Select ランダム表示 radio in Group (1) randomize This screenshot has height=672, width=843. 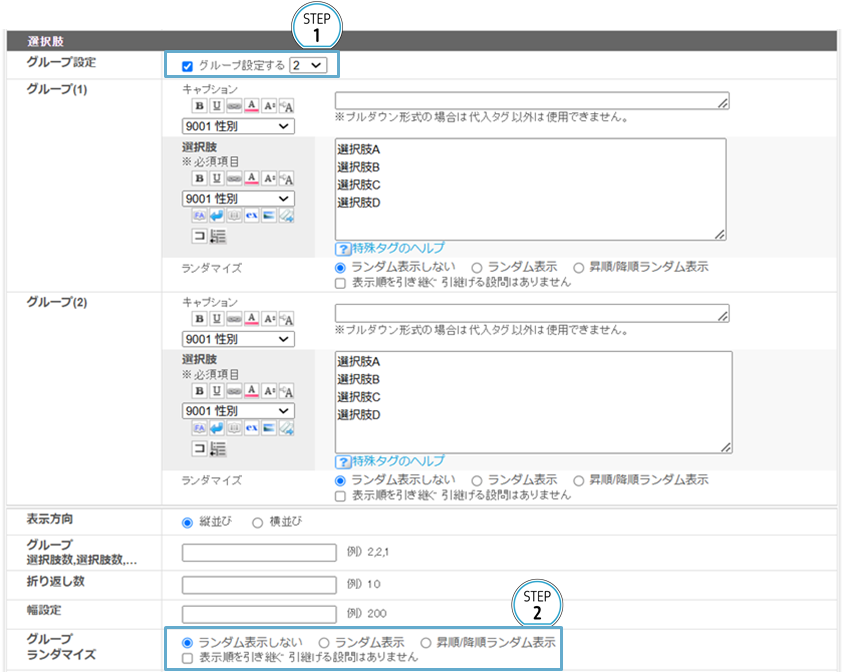(477, 267)
